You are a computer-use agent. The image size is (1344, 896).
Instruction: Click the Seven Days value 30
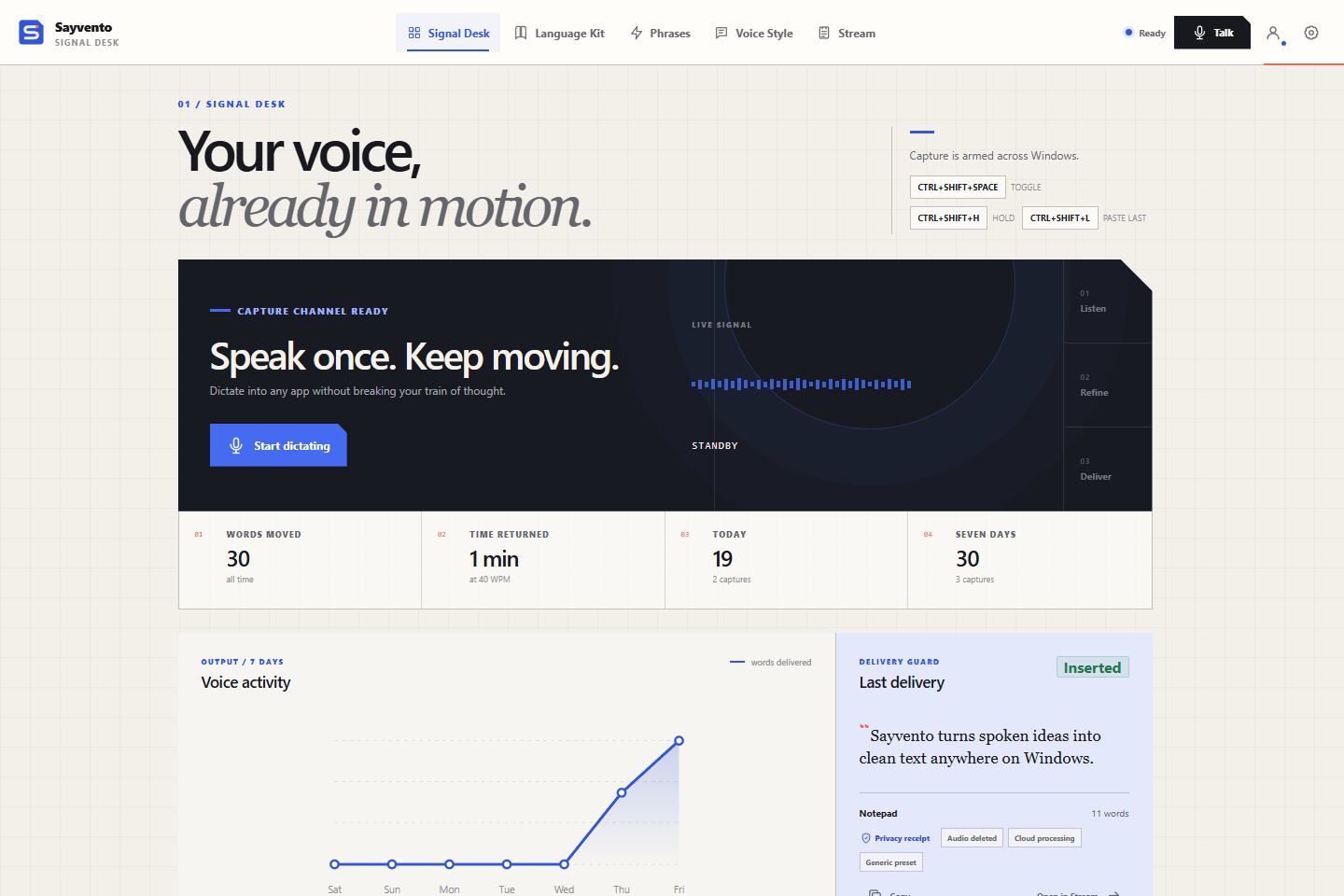[968, 559]
